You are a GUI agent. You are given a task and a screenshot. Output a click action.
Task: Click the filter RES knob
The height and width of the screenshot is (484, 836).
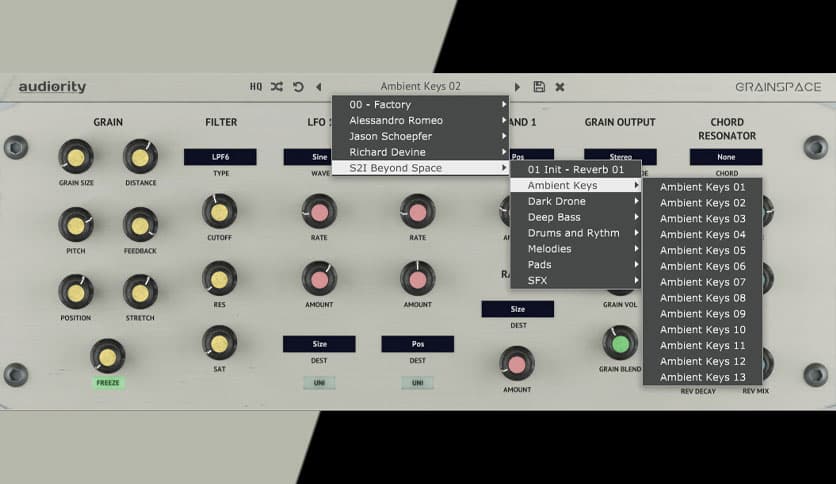pyautogui.click(x=219, y=279)
